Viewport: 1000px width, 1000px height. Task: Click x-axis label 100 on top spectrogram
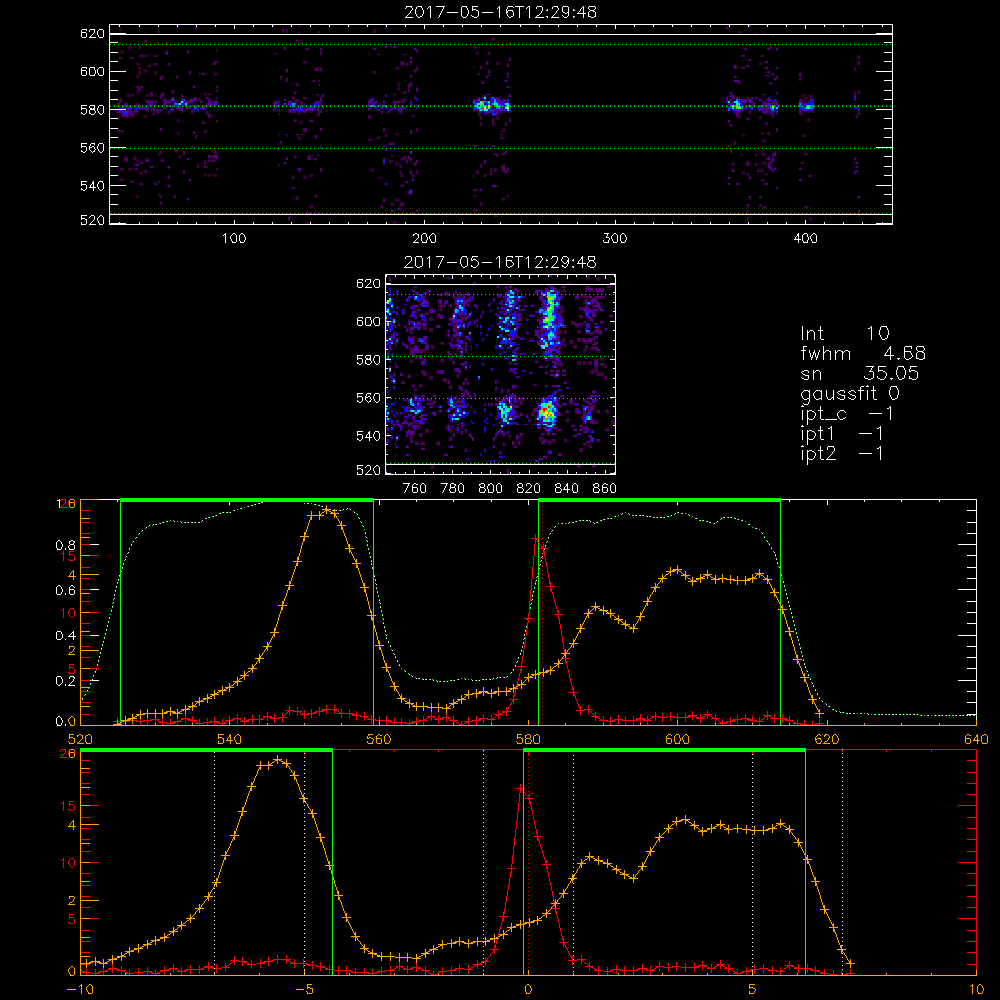(x=234, y=239)
